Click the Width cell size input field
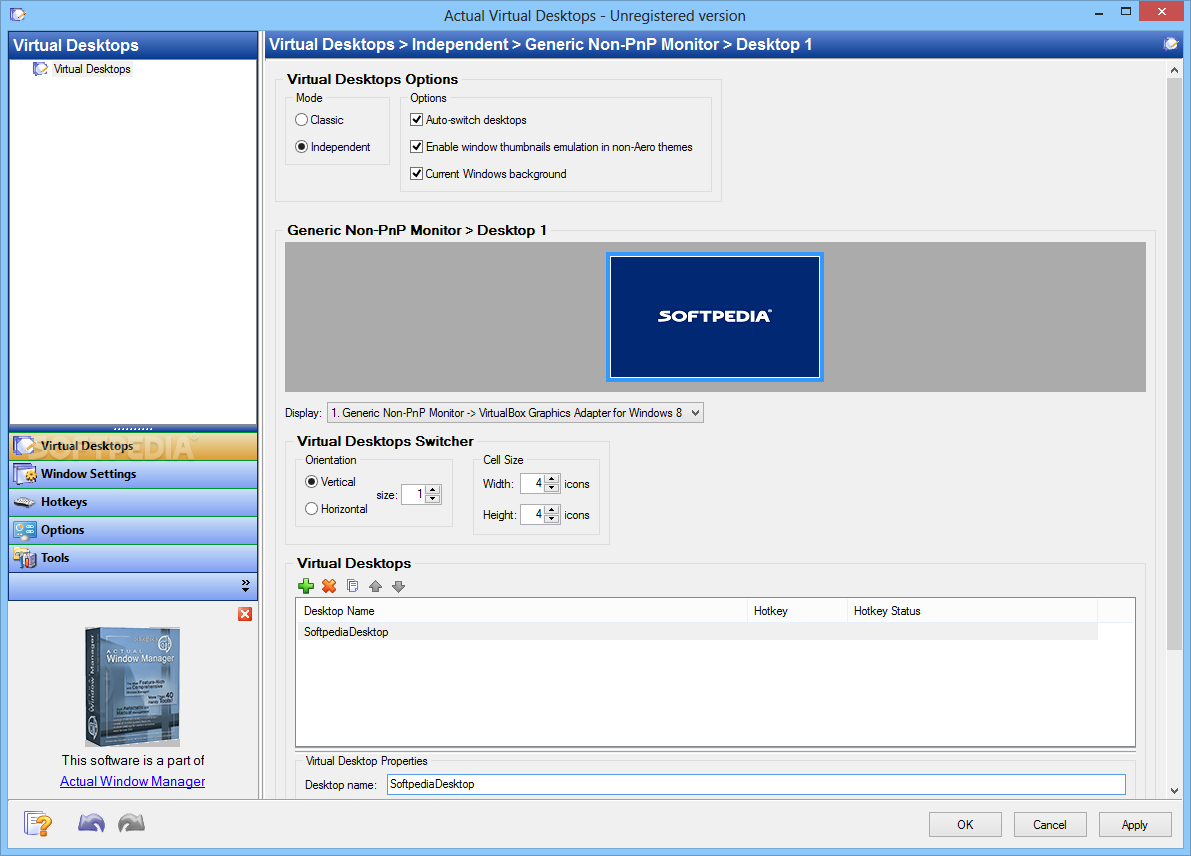This screenshot has height=856, width=1191. click(x=532, y=483)
